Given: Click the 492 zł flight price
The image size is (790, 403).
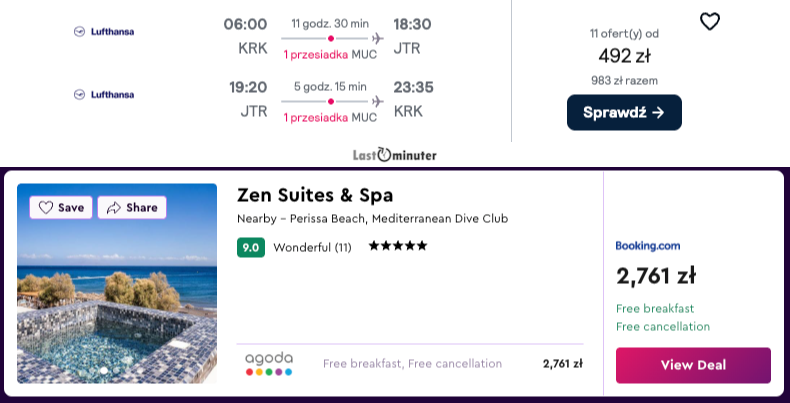Looking at the screenshot, I should click(624, 56).
